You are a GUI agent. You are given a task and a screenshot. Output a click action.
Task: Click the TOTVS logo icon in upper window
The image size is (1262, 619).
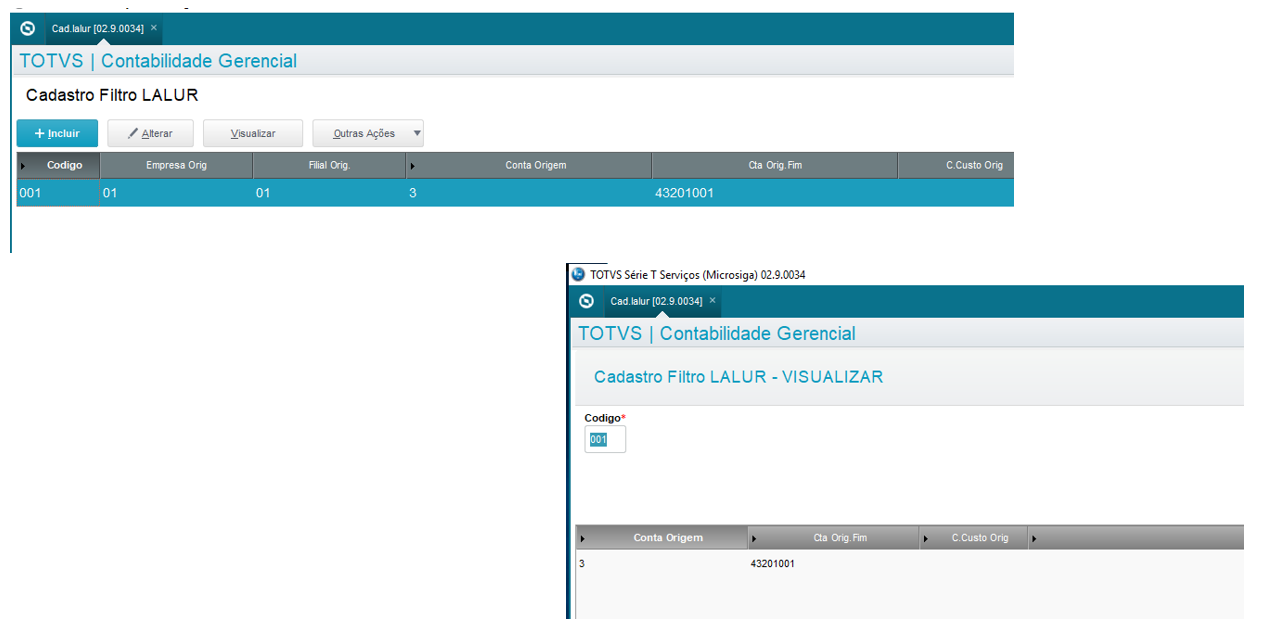[28, 28]
